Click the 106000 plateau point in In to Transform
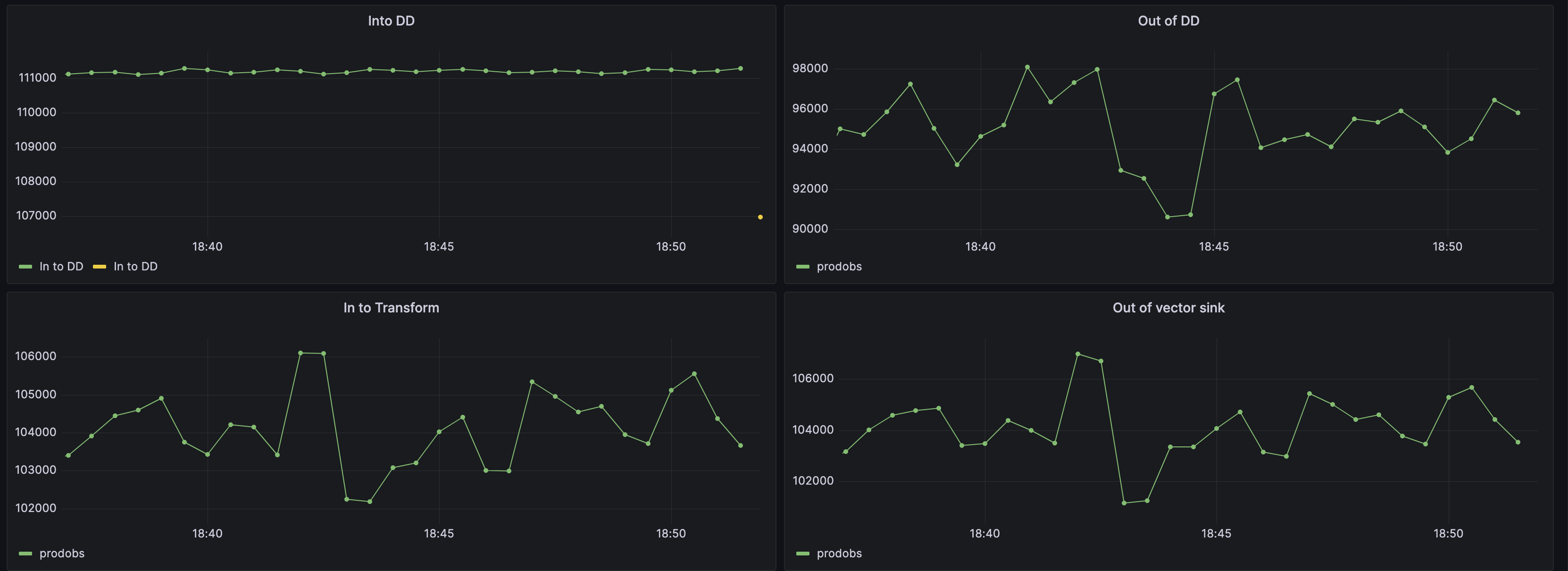Image resolution: width=1568 pixels, height=571 pixels. [300, 352]
